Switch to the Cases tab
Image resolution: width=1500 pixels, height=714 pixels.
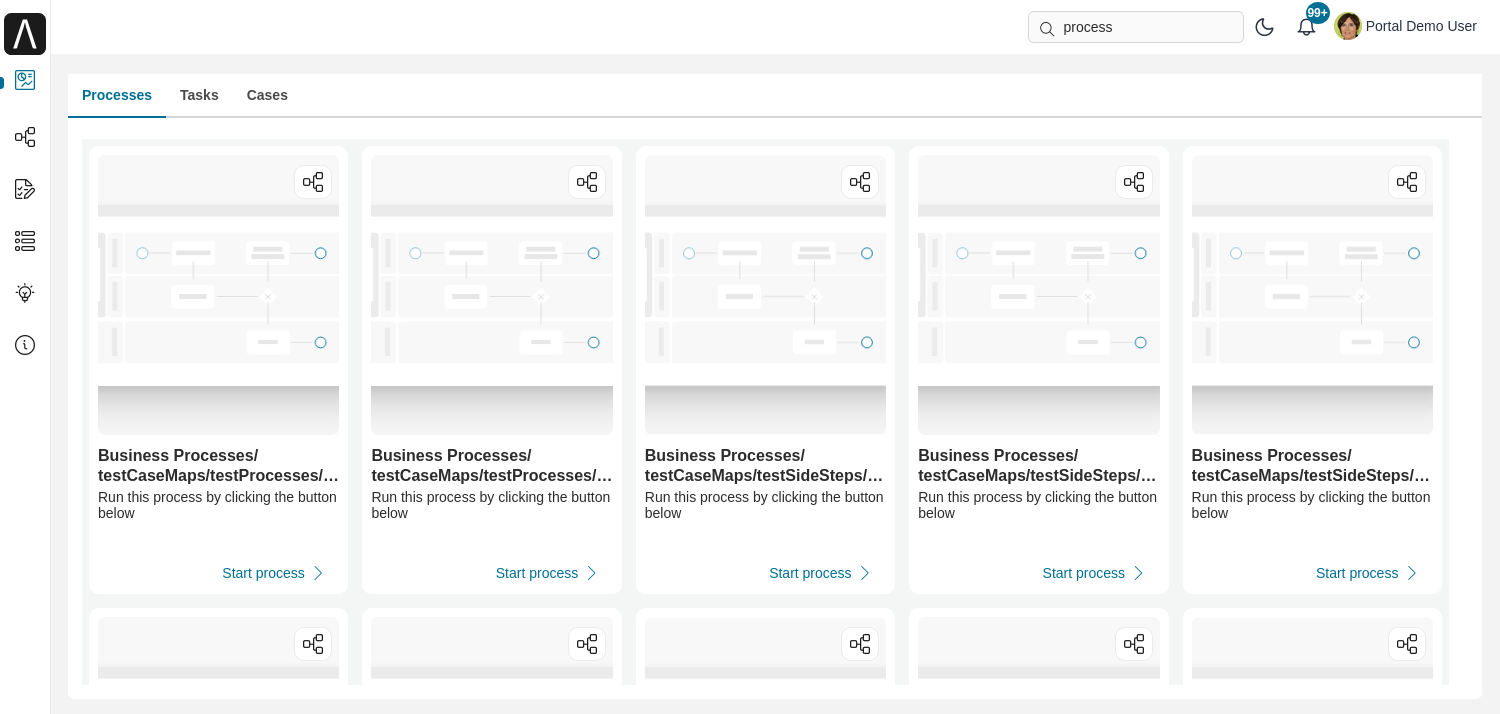click(x=267, y=95)
